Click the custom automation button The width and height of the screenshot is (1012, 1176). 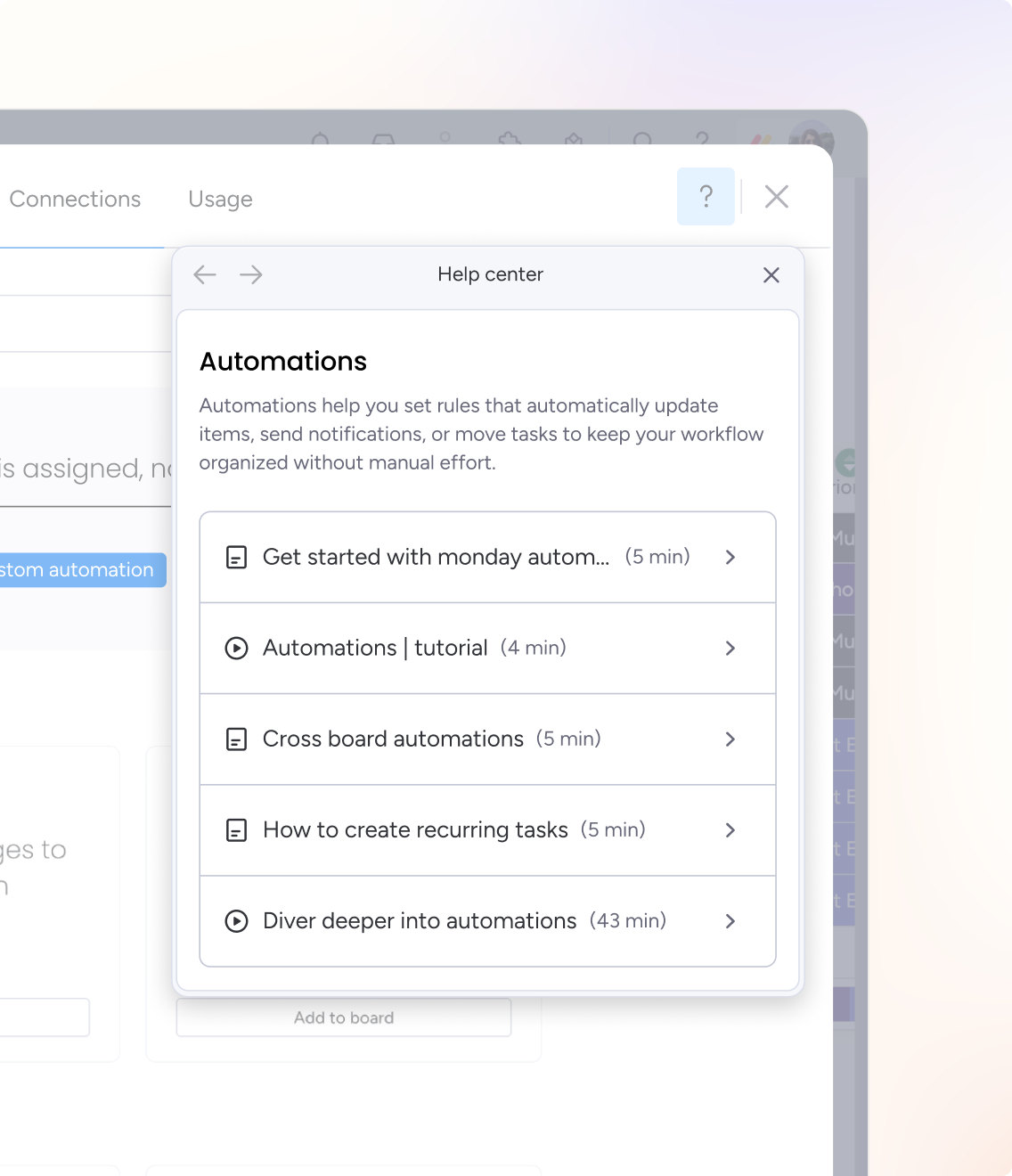[83, 570]
